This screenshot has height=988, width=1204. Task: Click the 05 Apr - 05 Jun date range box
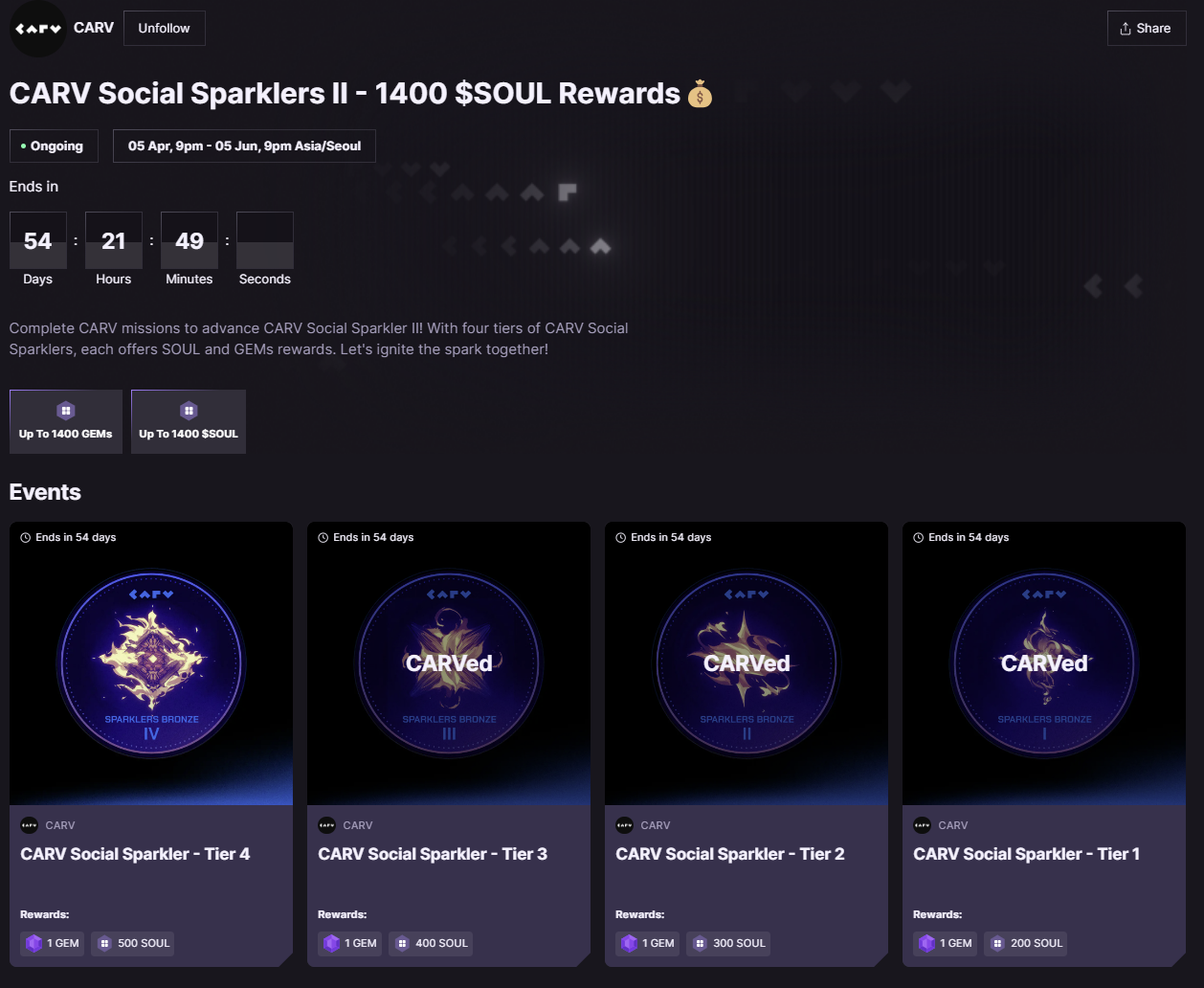(244, 146)
